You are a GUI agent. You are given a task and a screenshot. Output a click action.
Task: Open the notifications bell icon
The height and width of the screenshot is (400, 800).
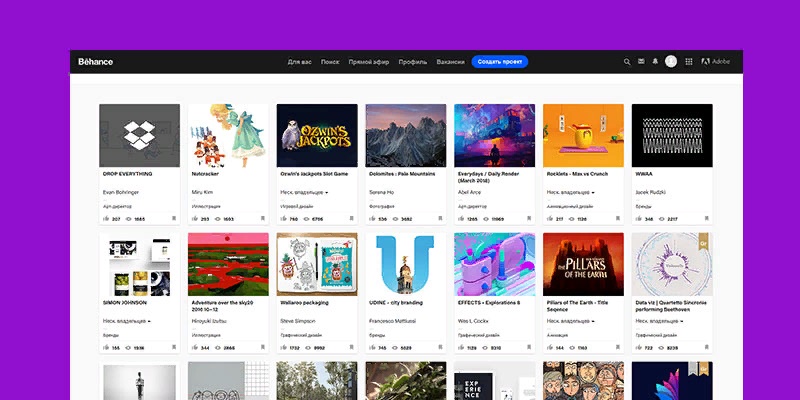(x=655, y=61)
